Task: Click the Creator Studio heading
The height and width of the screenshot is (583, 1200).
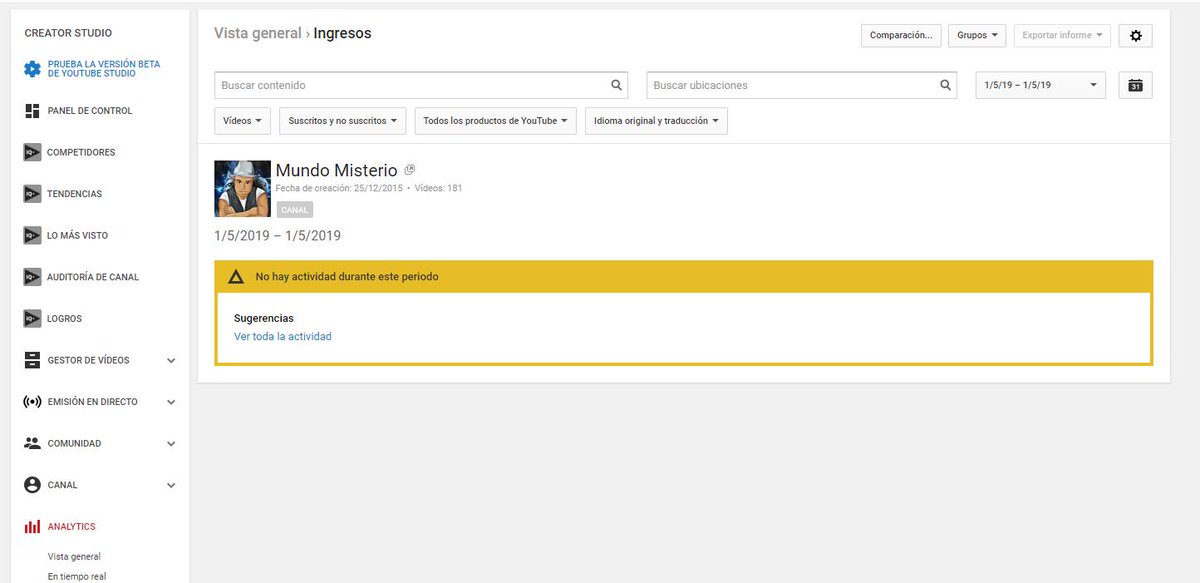Action: 68,33
